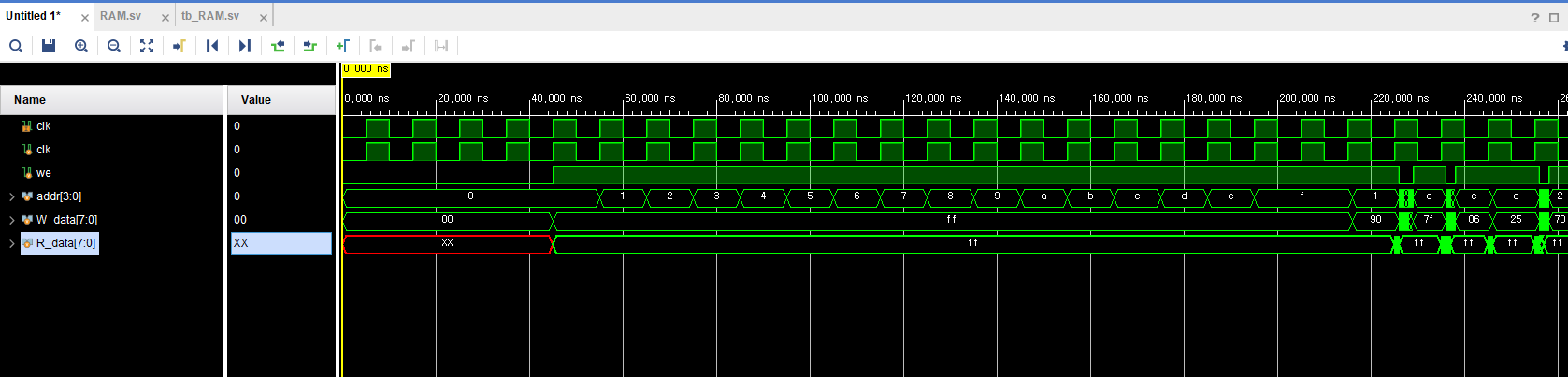Close the RAM.sv tab
Image resolution: width=1568 pixels, height=377 pixels.
(x=165, y=18)
